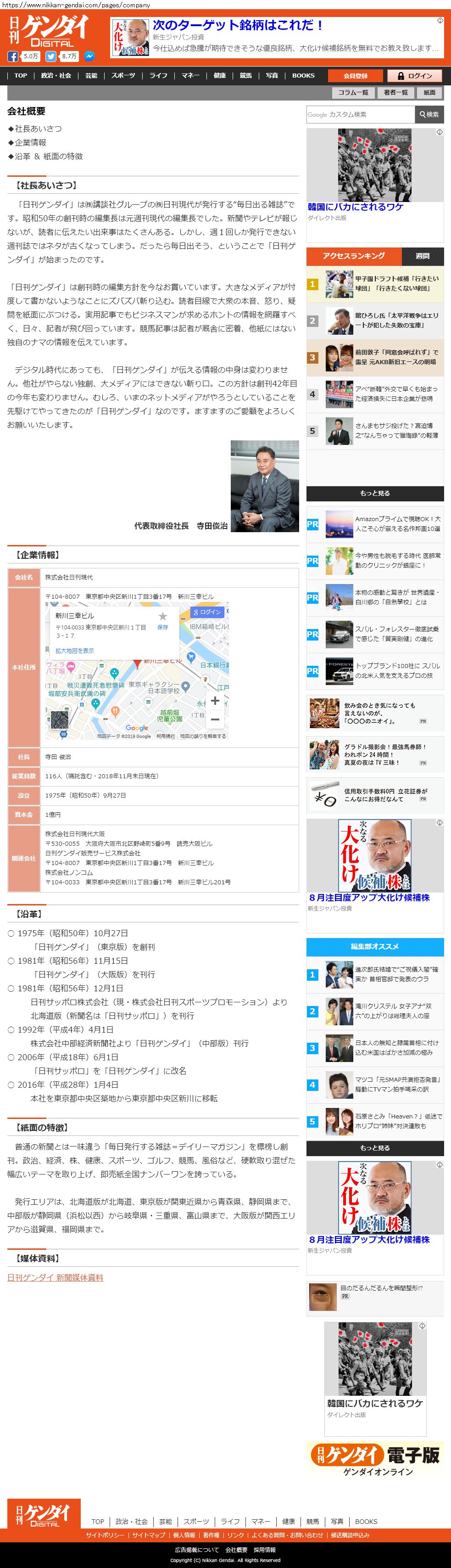Image resolution: width=451 pixels, height=1568 pixels.
Task: Click 拡大地図を表示 on the map
Action: click(x=75, y=651)
